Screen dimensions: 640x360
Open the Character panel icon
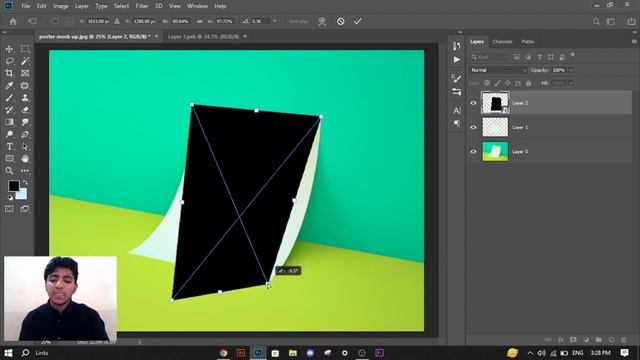(456, 110)
